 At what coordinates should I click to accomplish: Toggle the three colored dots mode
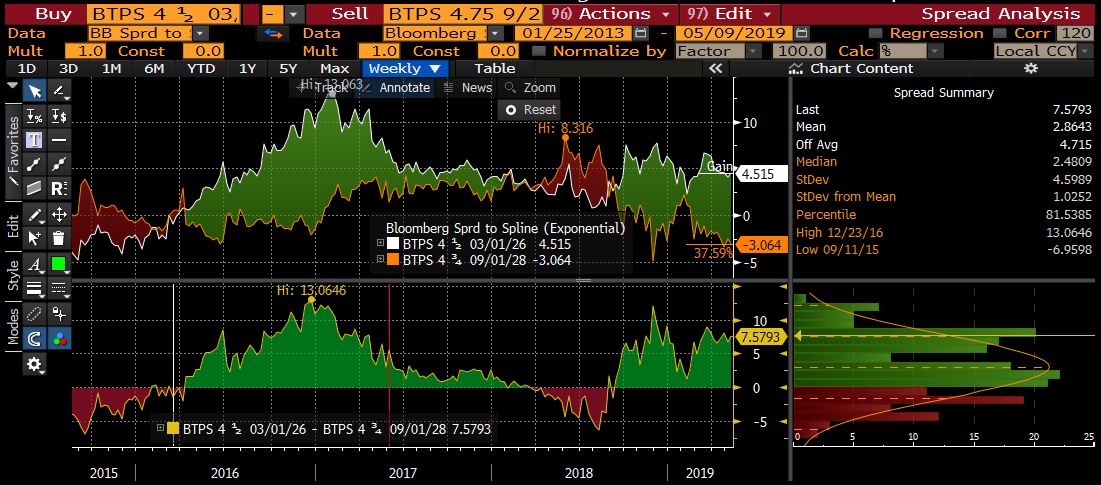(x=60, y=338)
